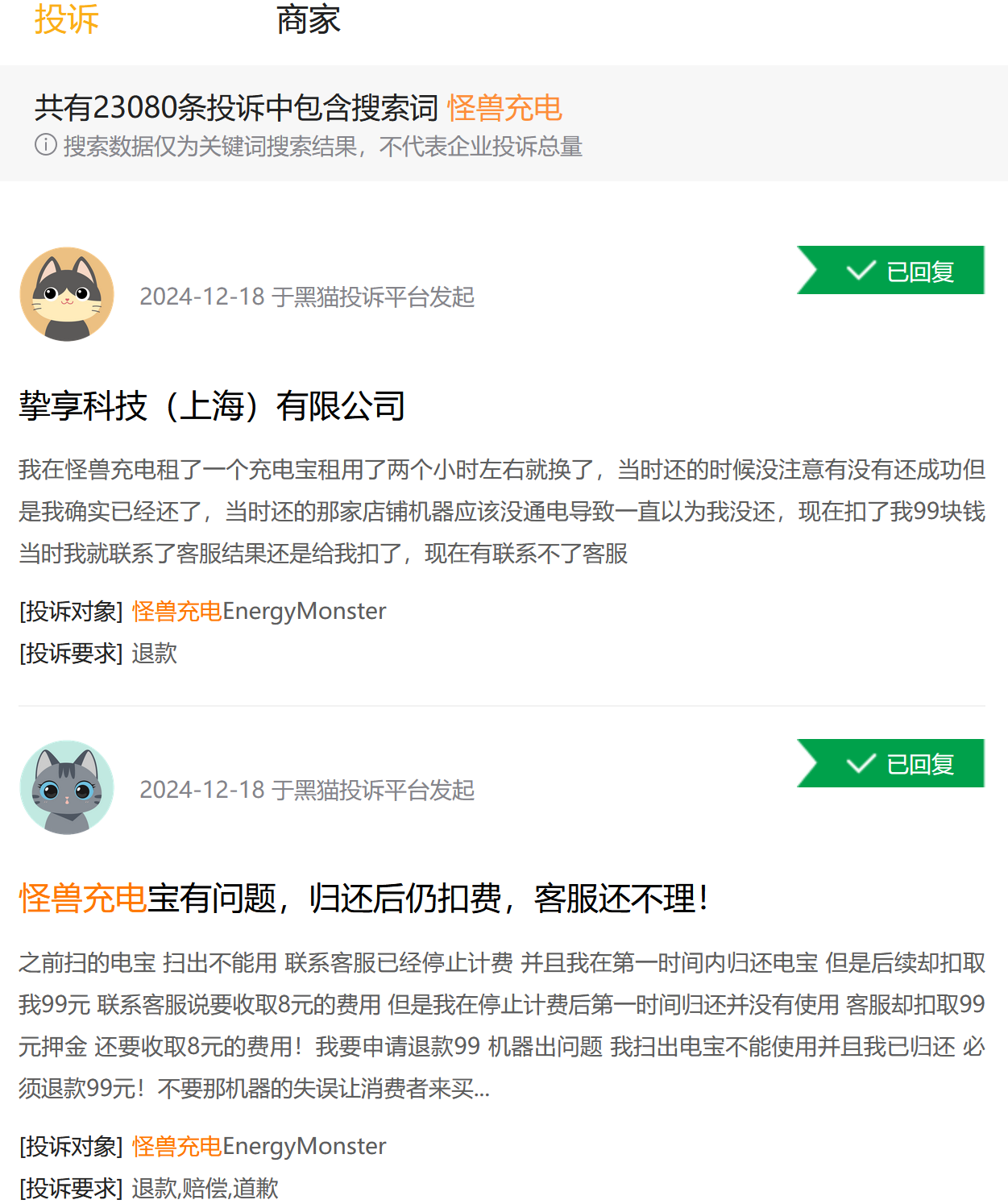Open second complaint's 怪兽充电EnergyMonster target link
The height and width of the screenshot is (1204, 1008).
pos(259,1147)
